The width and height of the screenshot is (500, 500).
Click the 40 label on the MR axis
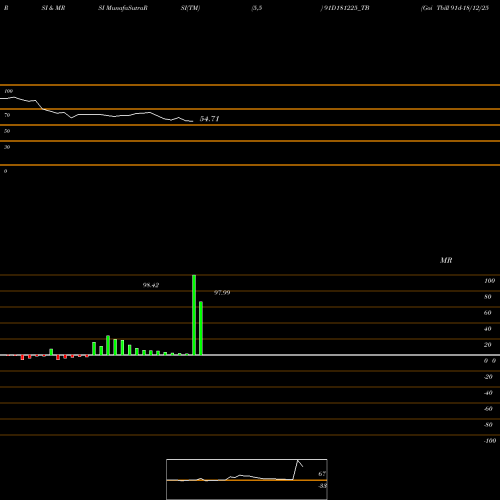(488, 329)
